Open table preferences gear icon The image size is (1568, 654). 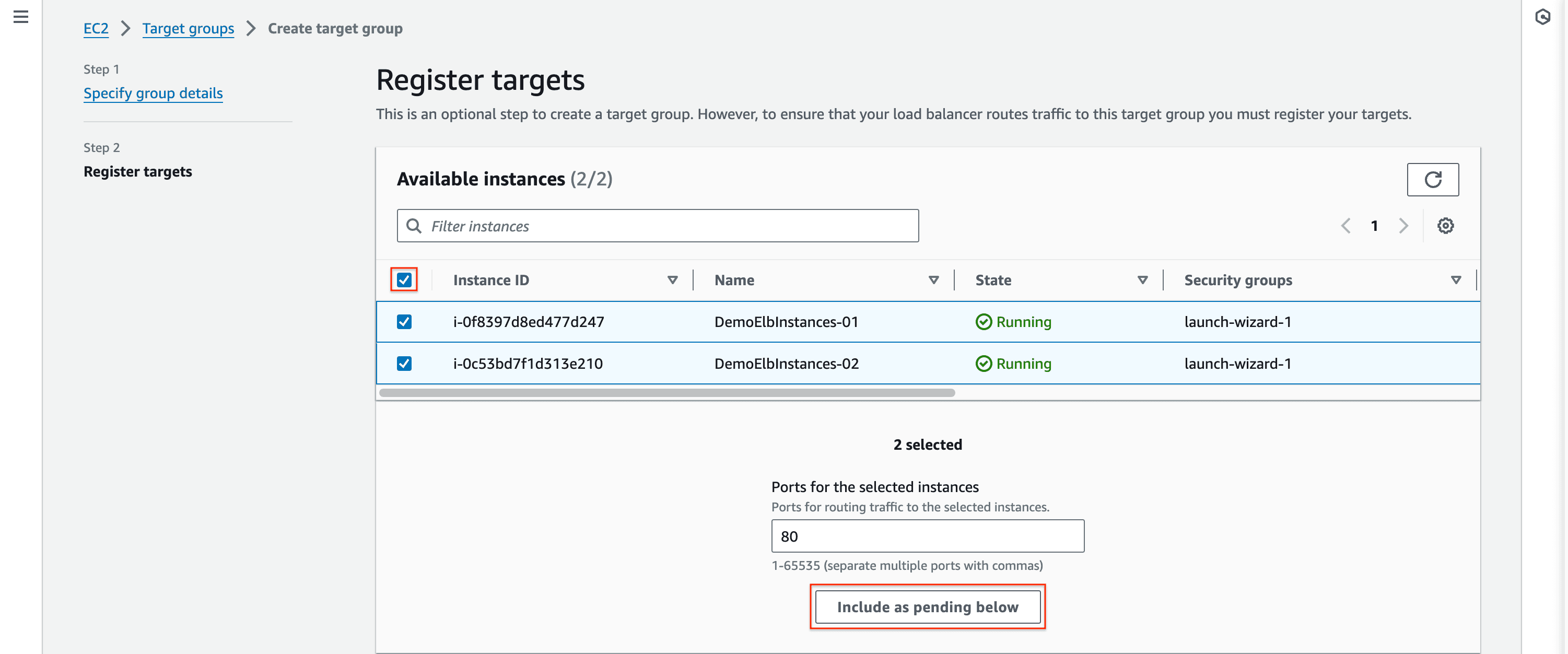pyautogui.click(x=1445, y=226)
